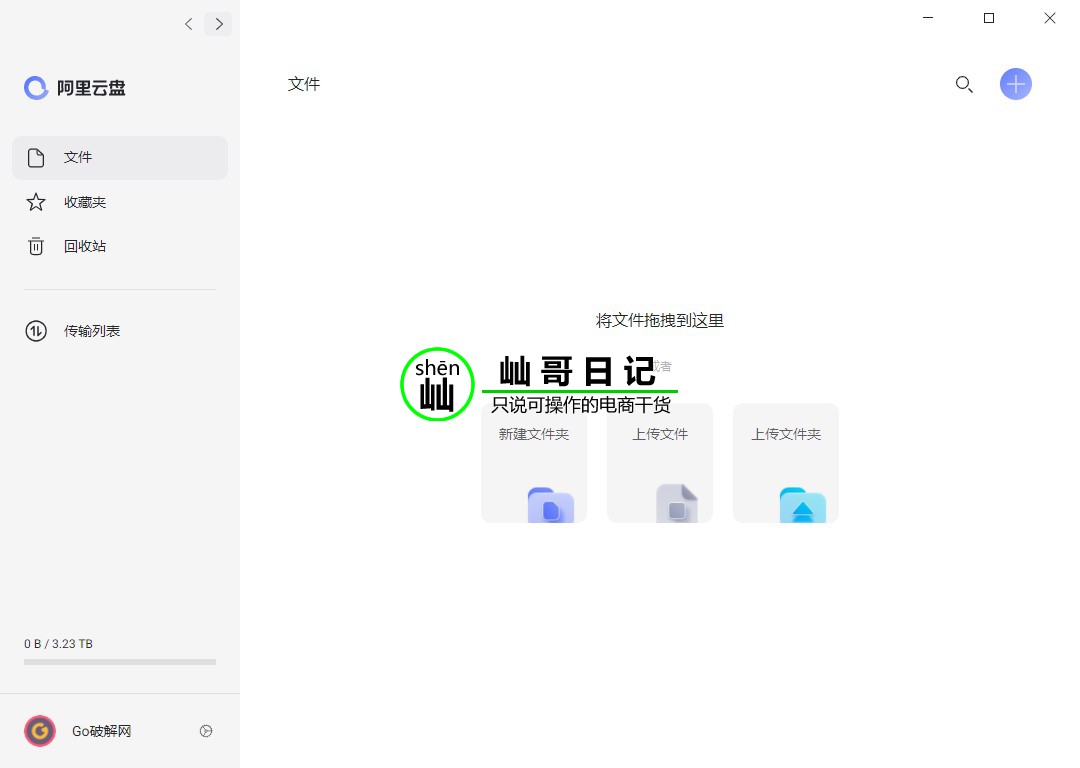Click the 新建文件夹 card
The width and height of the screenshot is (1080, 768).
(534, 463)
